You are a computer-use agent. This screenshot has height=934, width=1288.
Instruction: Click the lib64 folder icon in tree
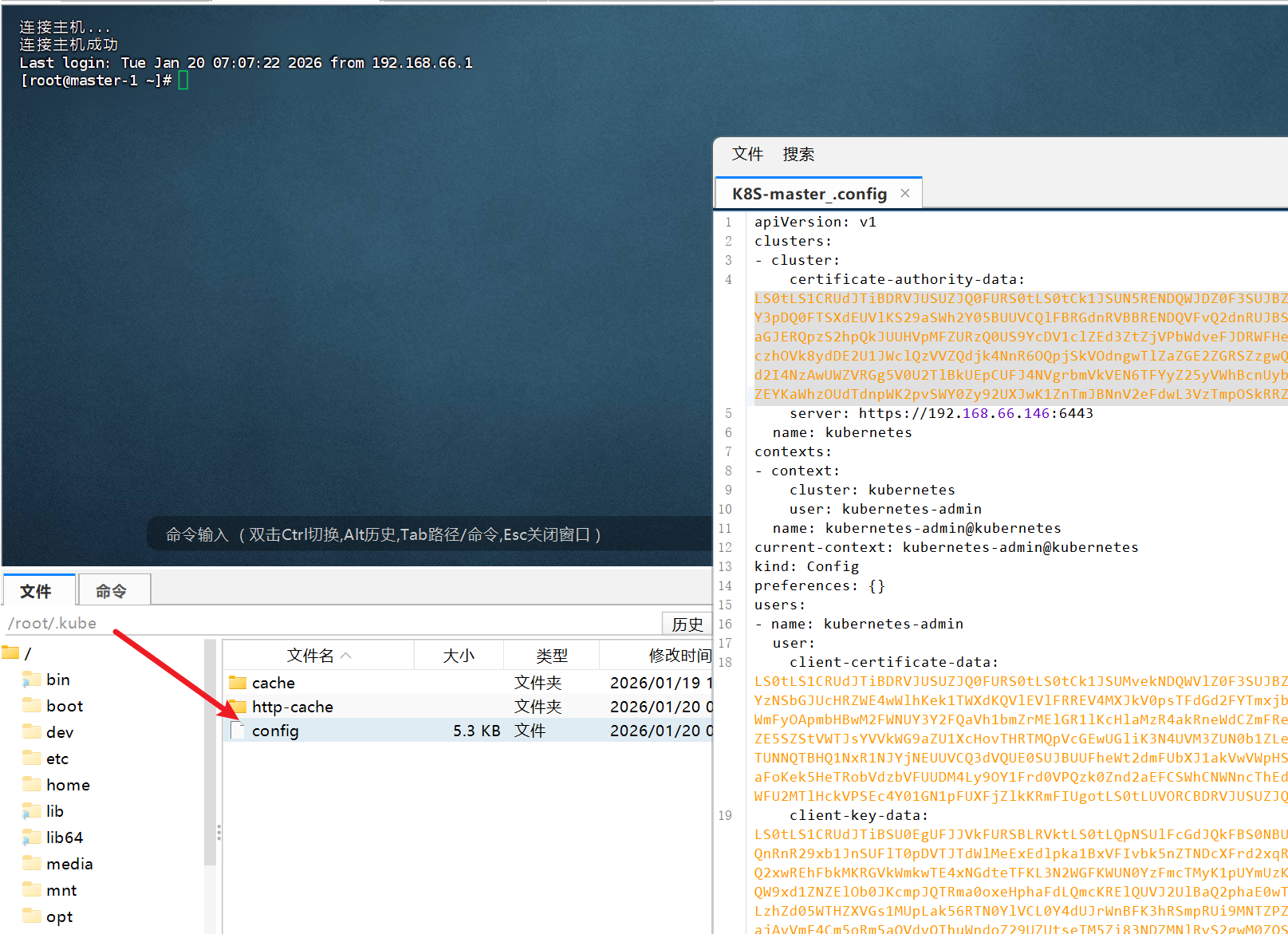point(32,837)
